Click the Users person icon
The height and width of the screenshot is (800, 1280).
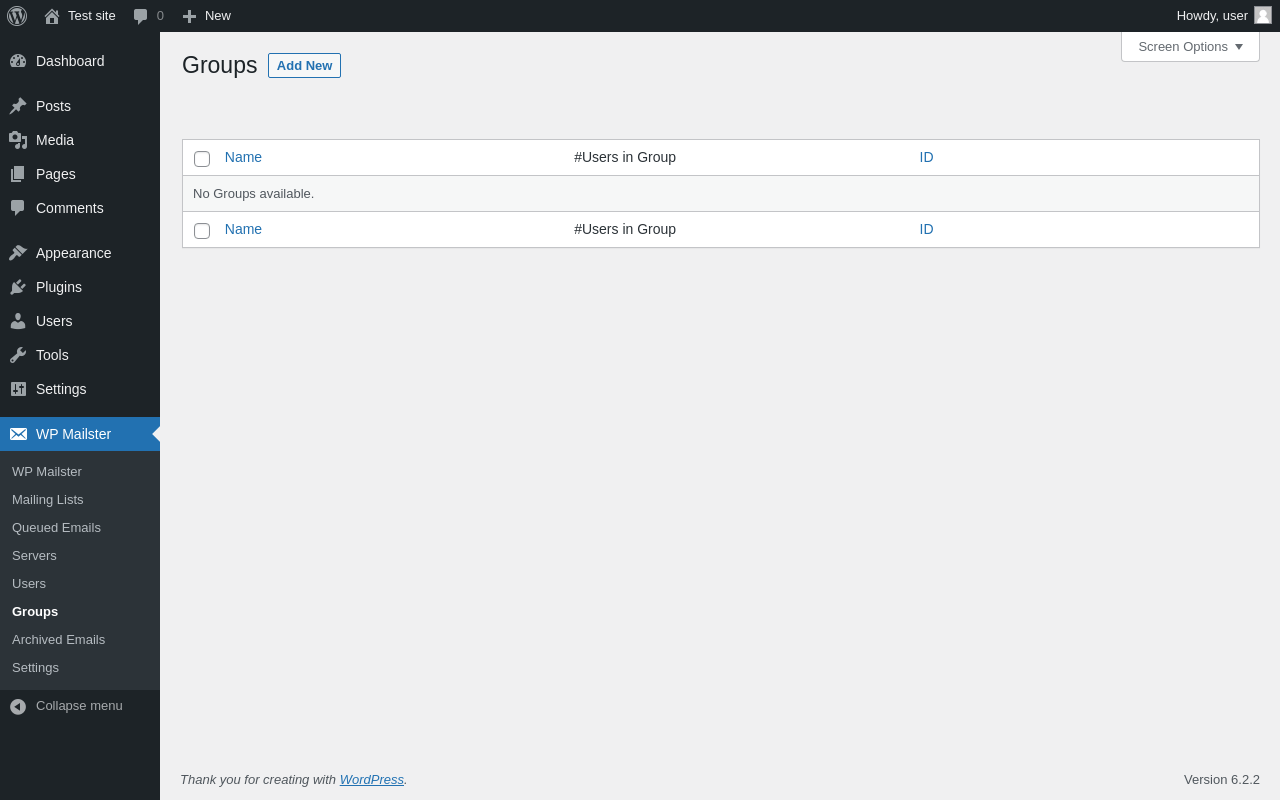pyautogui.click(x=18, y=321)
